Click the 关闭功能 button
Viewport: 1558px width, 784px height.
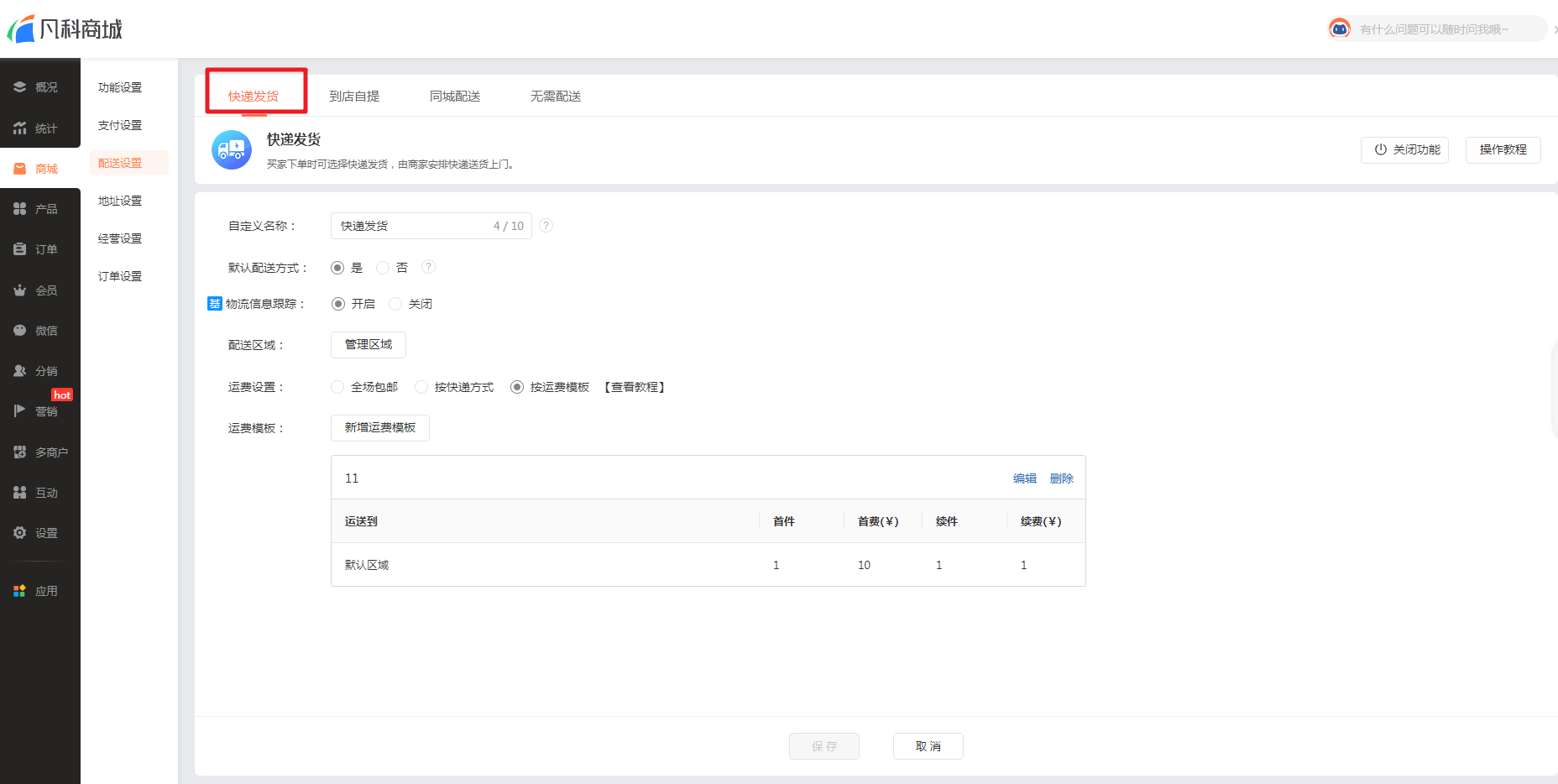pos(1404,149)
